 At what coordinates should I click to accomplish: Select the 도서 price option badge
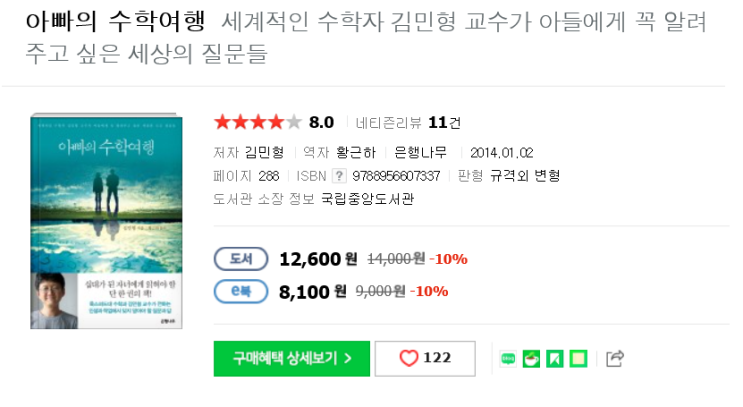click(x=240, y=259)
